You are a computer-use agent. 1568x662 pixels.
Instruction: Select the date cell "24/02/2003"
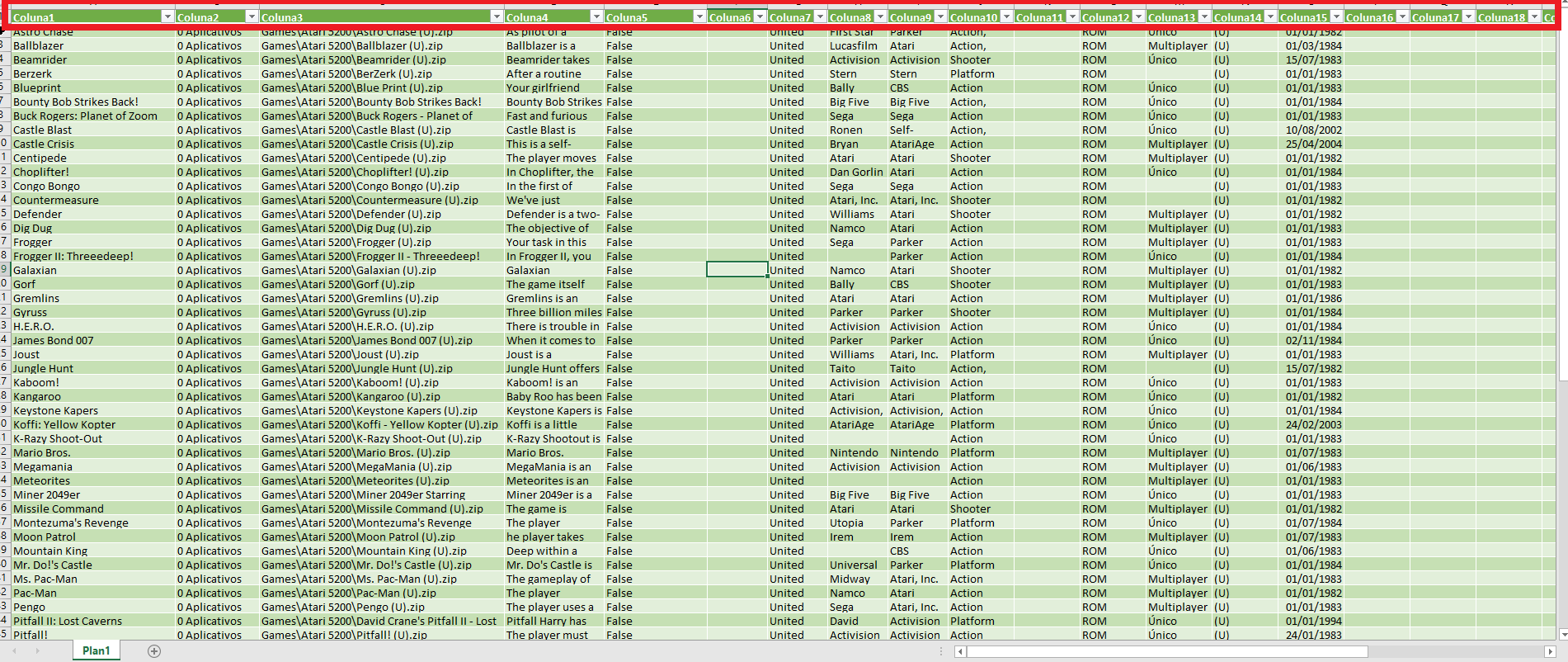[1311, 424]
